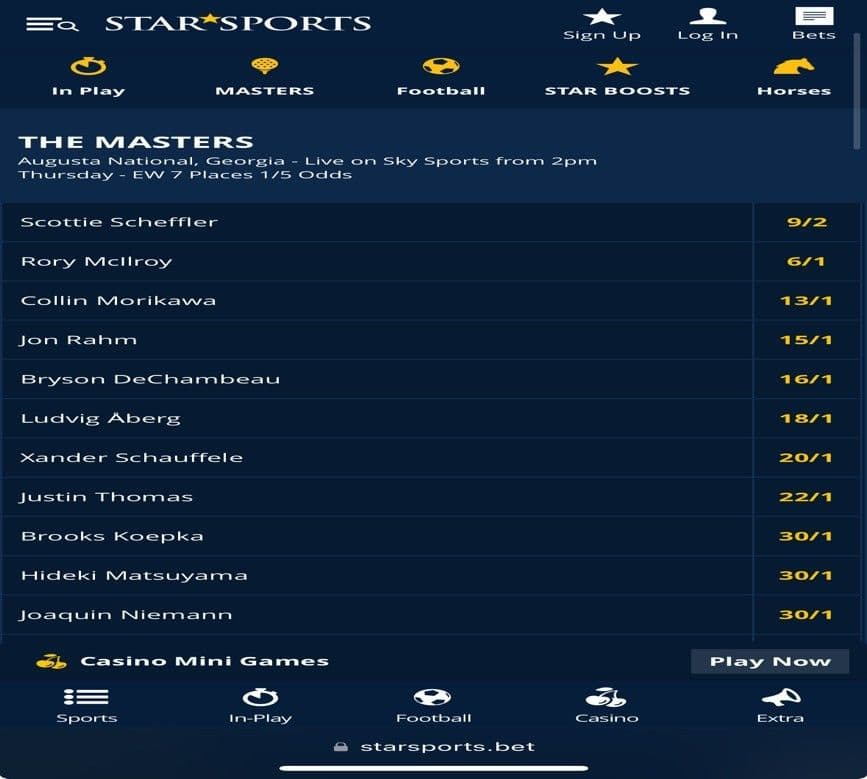
Task: Select Hideki Matsuyama odds 30/1
Action: tap(807, 576)
